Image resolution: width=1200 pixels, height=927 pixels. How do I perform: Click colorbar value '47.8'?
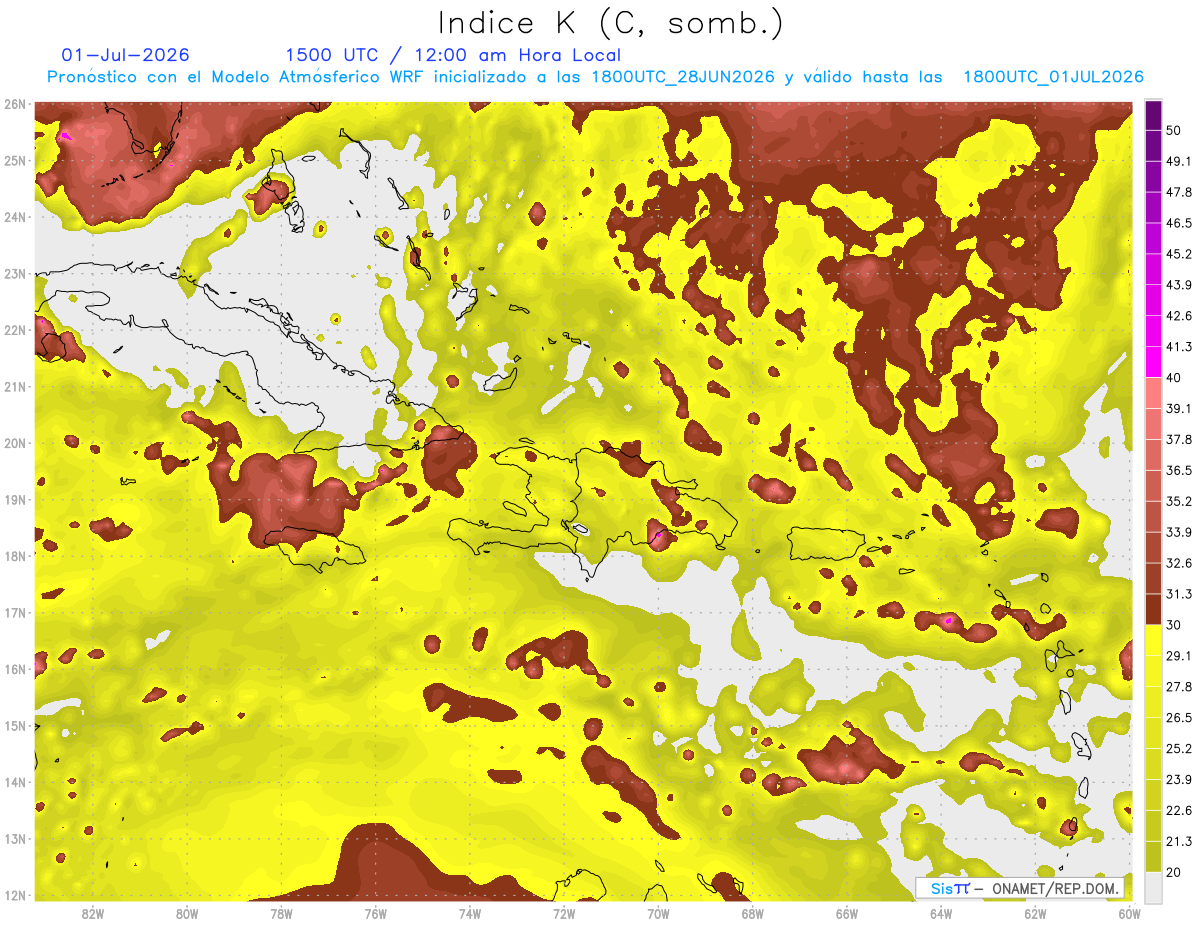1179,191
